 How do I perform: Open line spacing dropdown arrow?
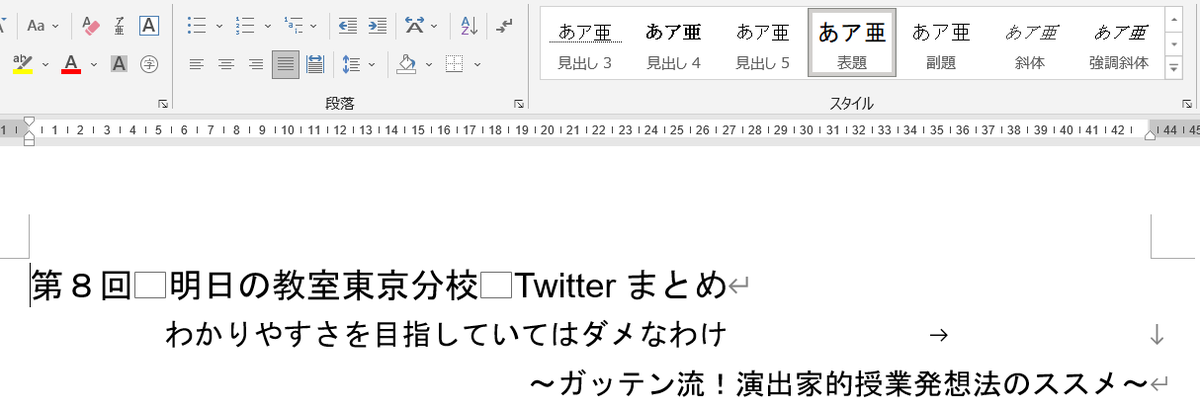click(x=372, y=64)
